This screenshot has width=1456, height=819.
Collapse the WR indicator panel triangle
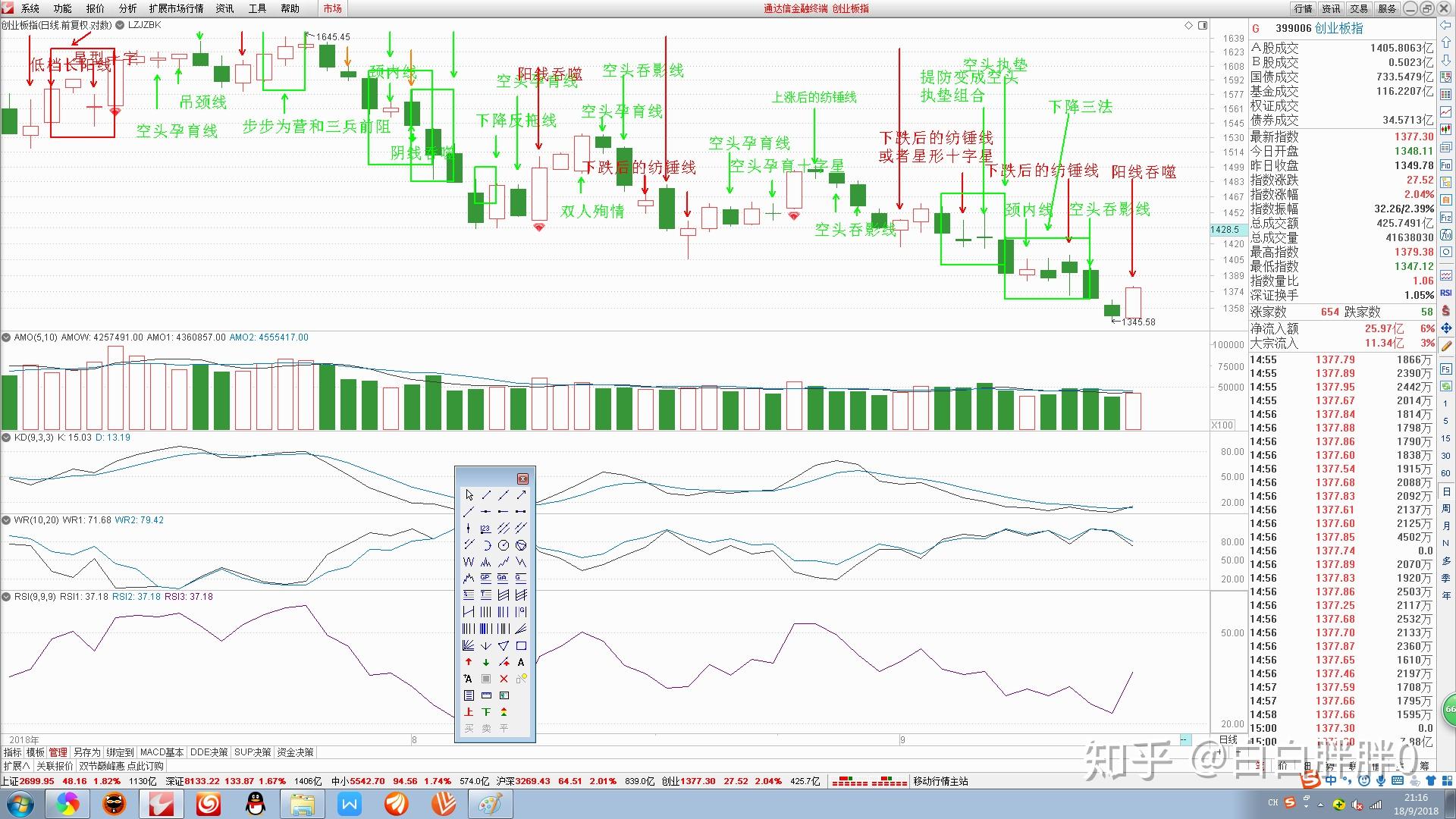(x=6, y=520)
